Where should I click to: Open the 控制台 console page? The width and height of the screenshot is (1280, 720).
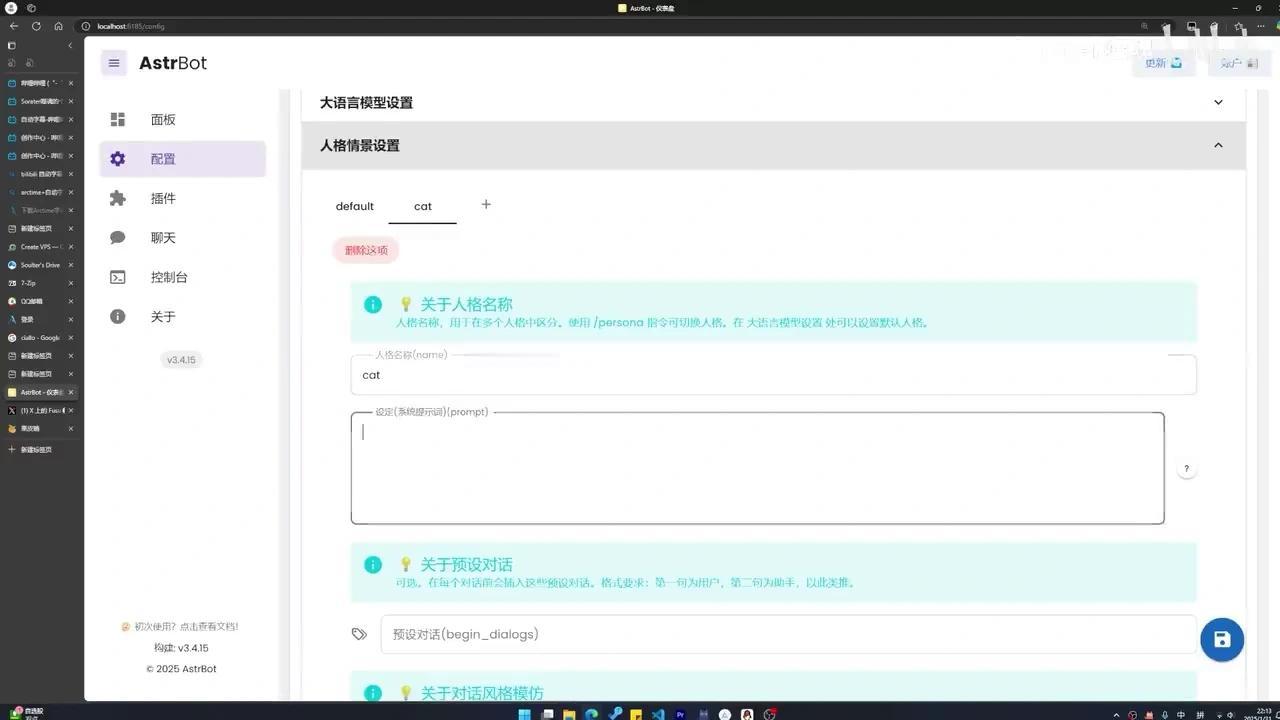pos(183,277)
